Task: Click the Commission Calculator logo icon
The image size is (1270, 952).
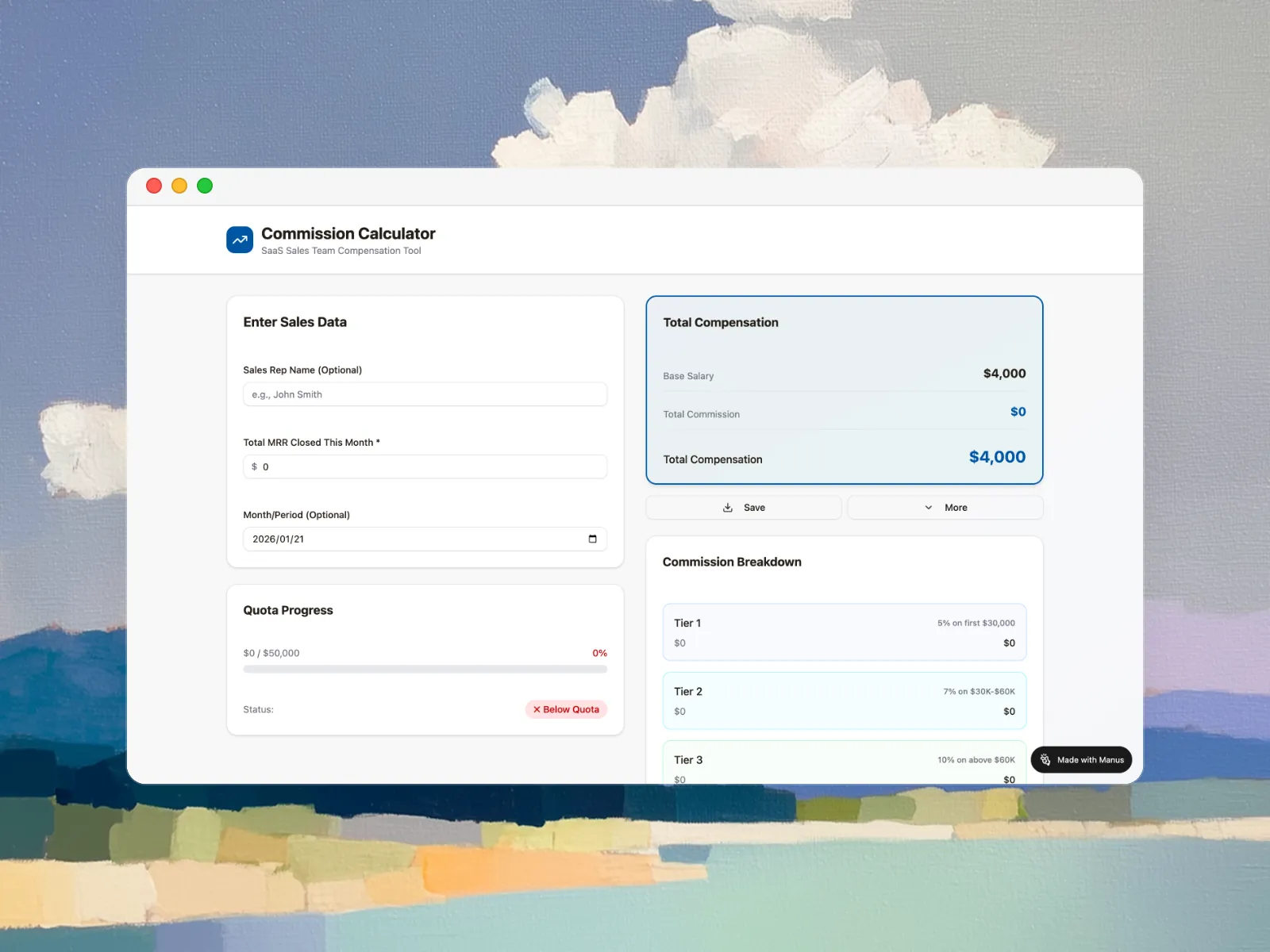Action: (239, 240)
